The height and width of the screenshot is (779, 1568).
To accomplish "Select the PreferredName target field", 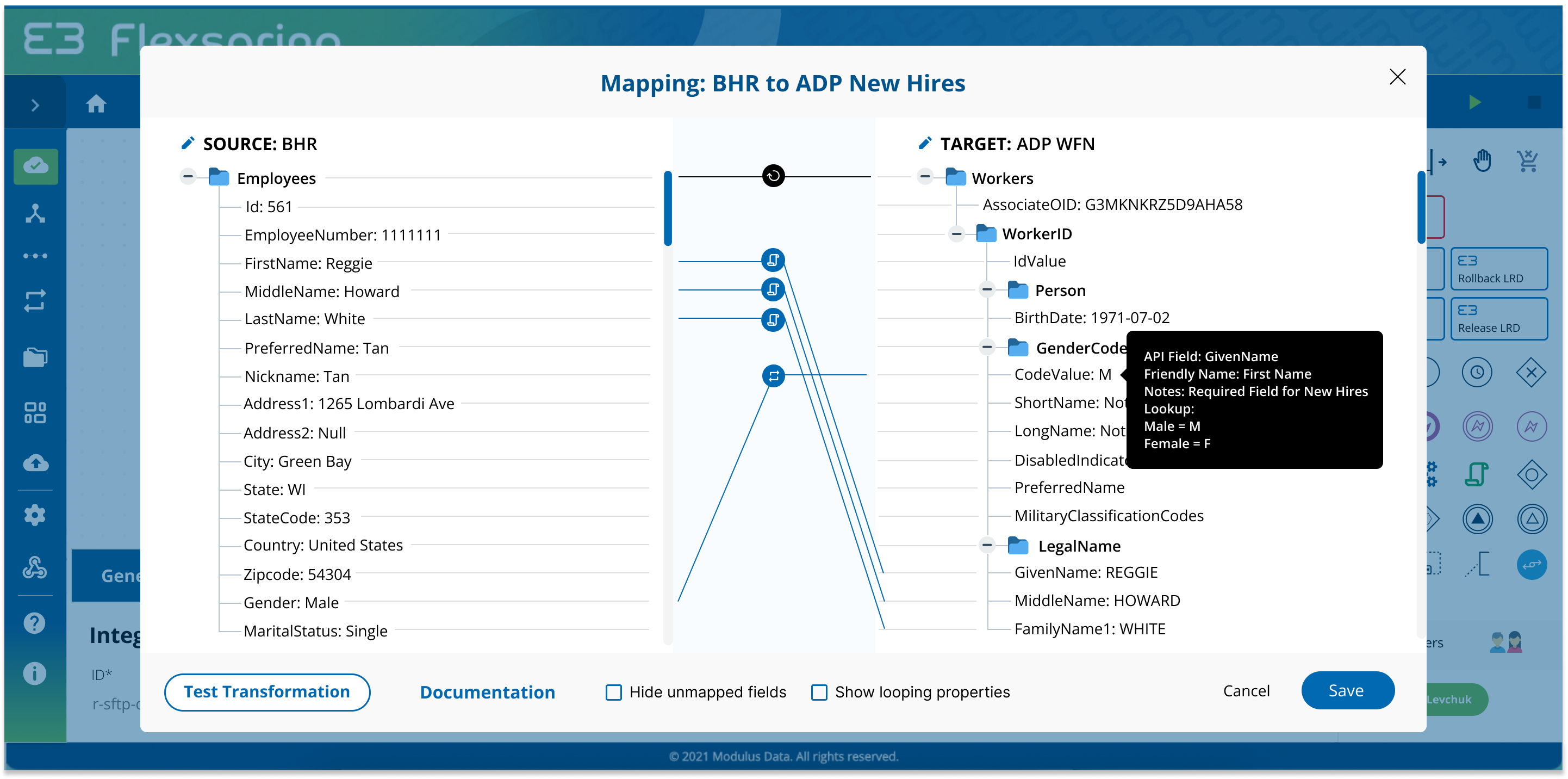I will 1069,487.
